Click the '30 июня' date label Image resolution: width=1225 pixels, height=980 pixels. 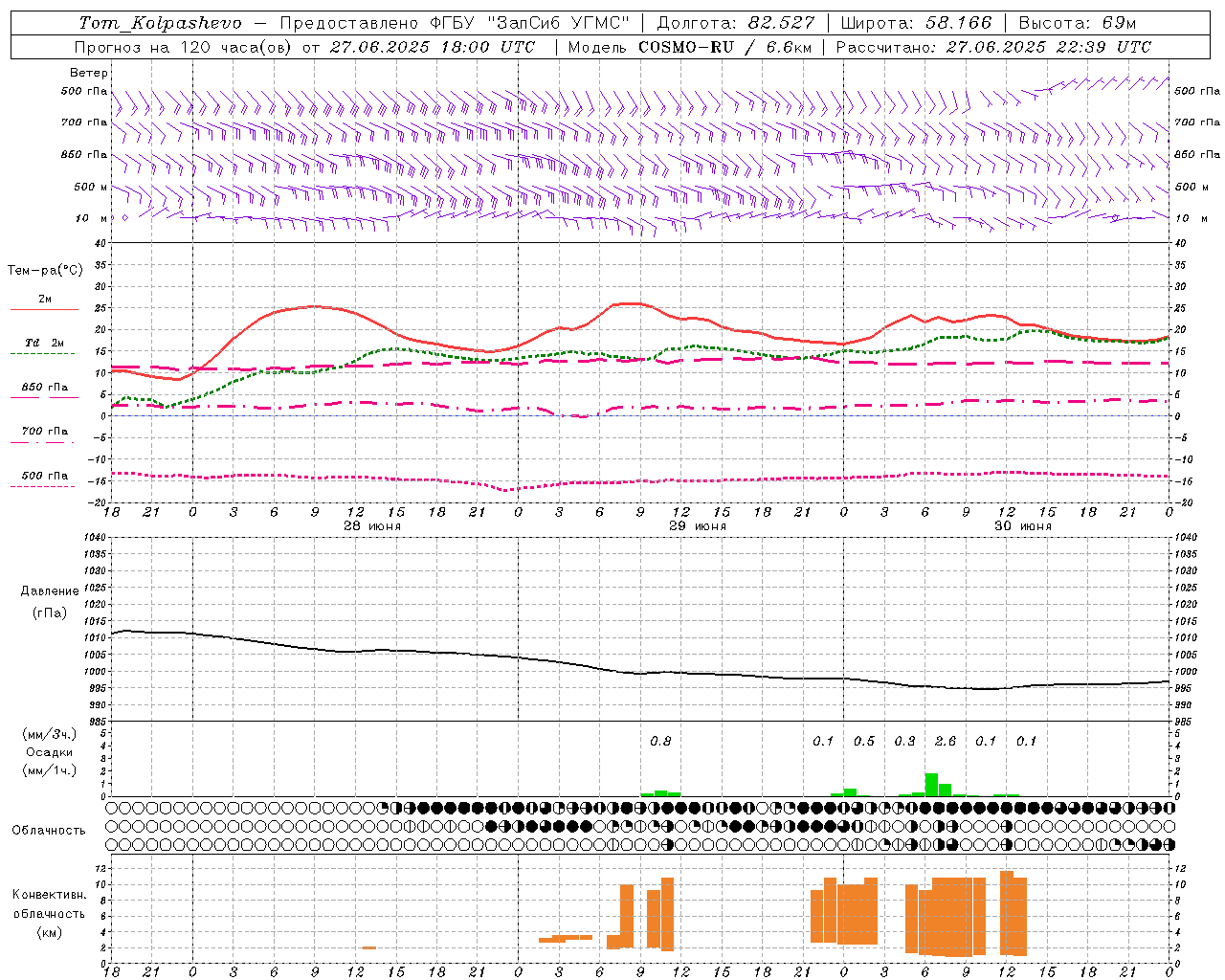click(x=1022, y=526)
